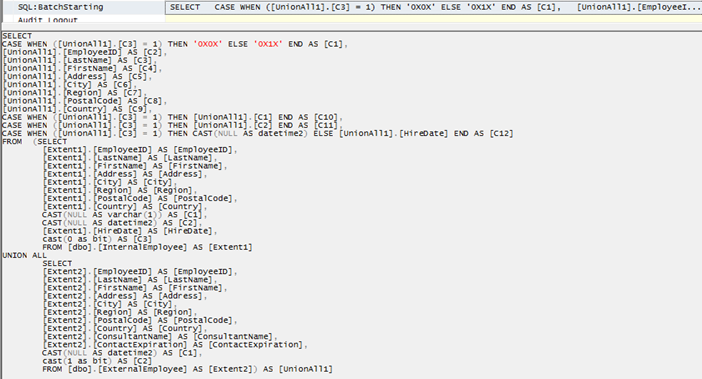Click [Extent1].[City] AS [City] line
Image resolution: width=702 pixels, height=379 pixels.
(x=110, y=182)
